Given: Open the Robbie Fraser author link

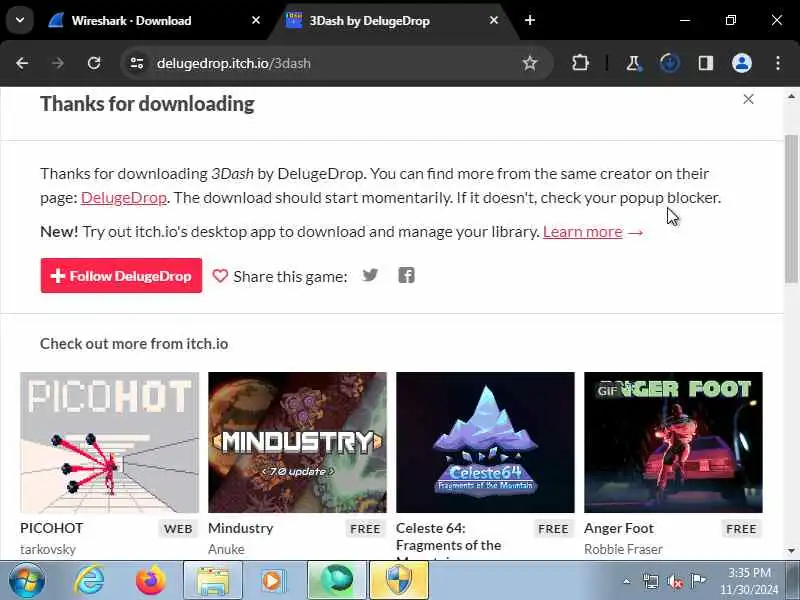Looking at the screenshot, I should [623, 549].
